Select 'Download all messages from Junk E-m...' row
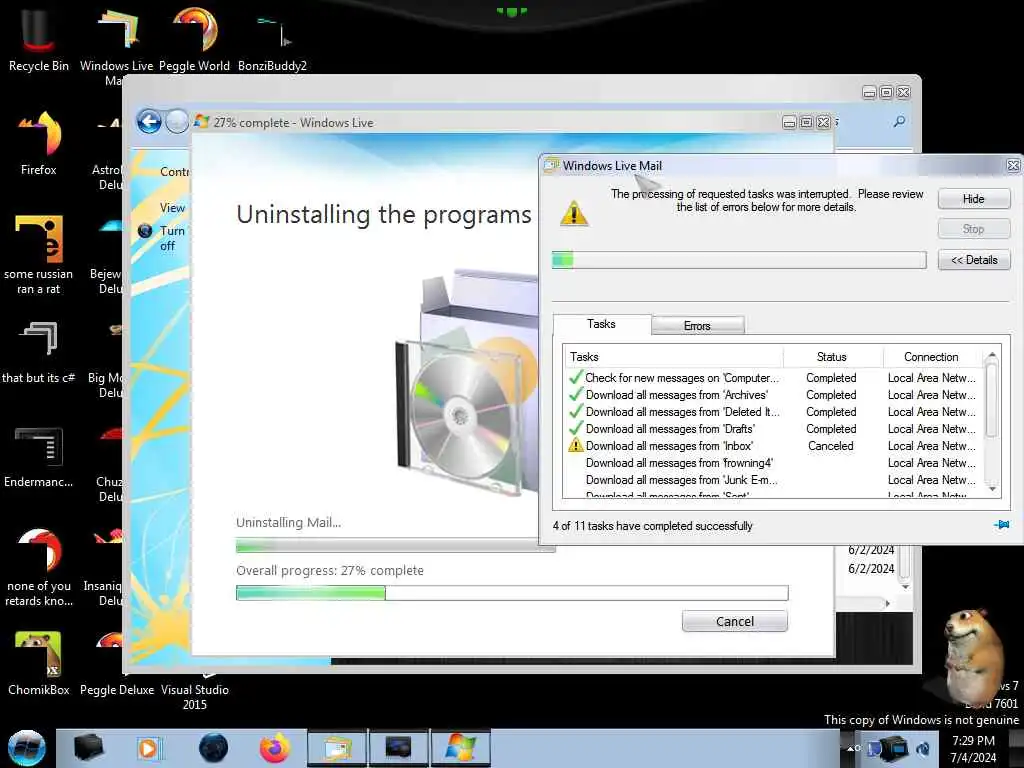The height and width of the screenshot is (768, 1024). click(x=773, y=479)
